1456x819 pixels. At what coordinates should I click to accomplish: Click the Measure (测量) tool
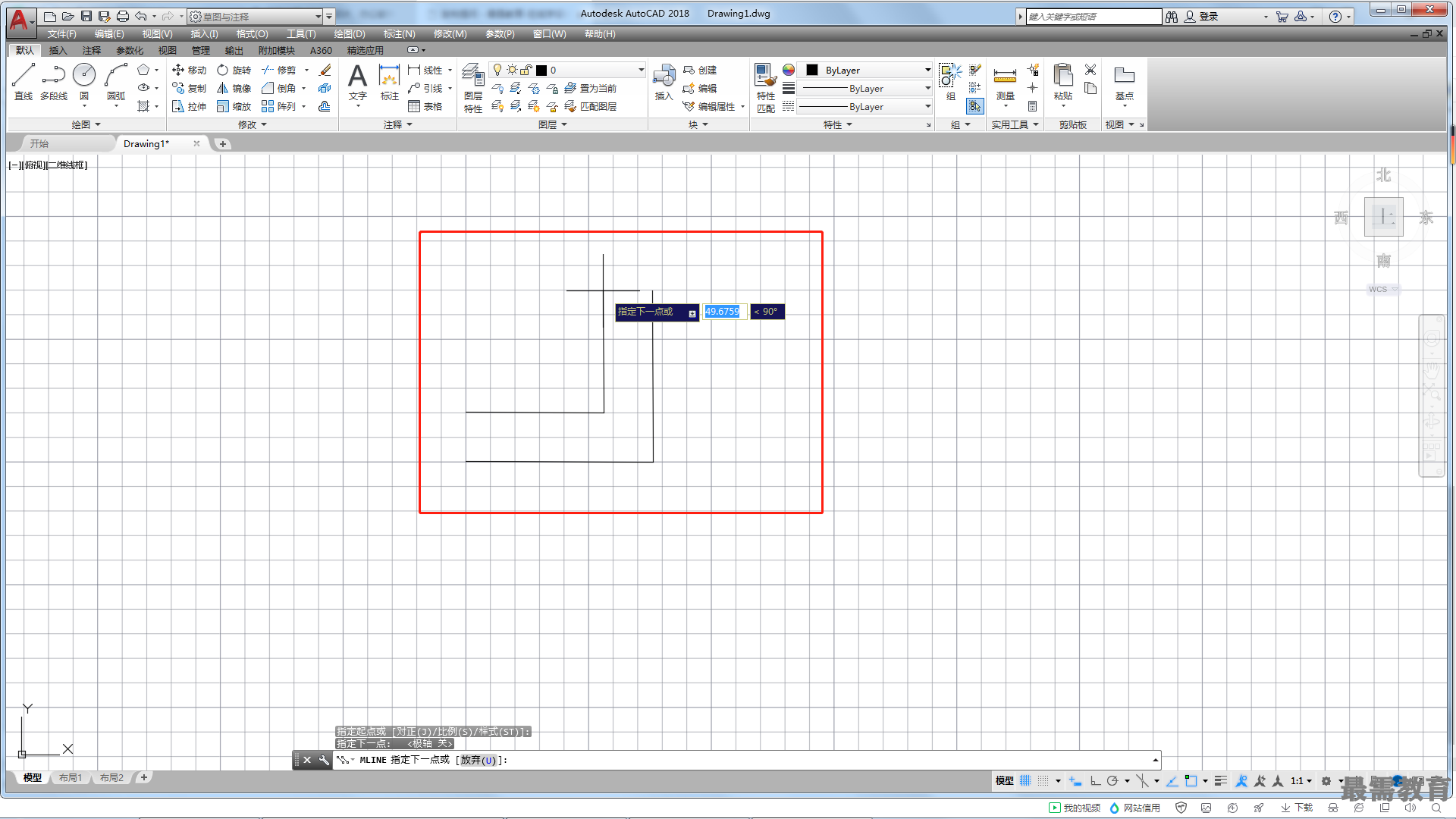pos(1005,82)
